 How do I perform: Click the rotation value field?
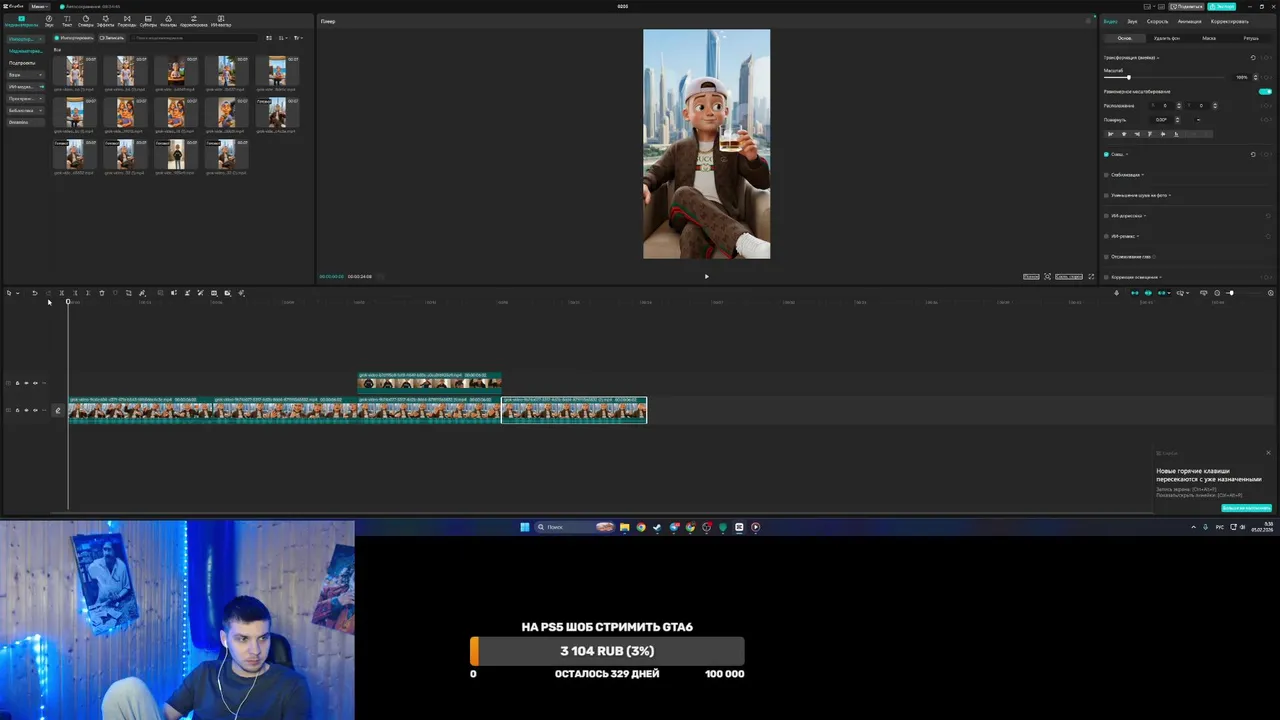(1163, 120)
